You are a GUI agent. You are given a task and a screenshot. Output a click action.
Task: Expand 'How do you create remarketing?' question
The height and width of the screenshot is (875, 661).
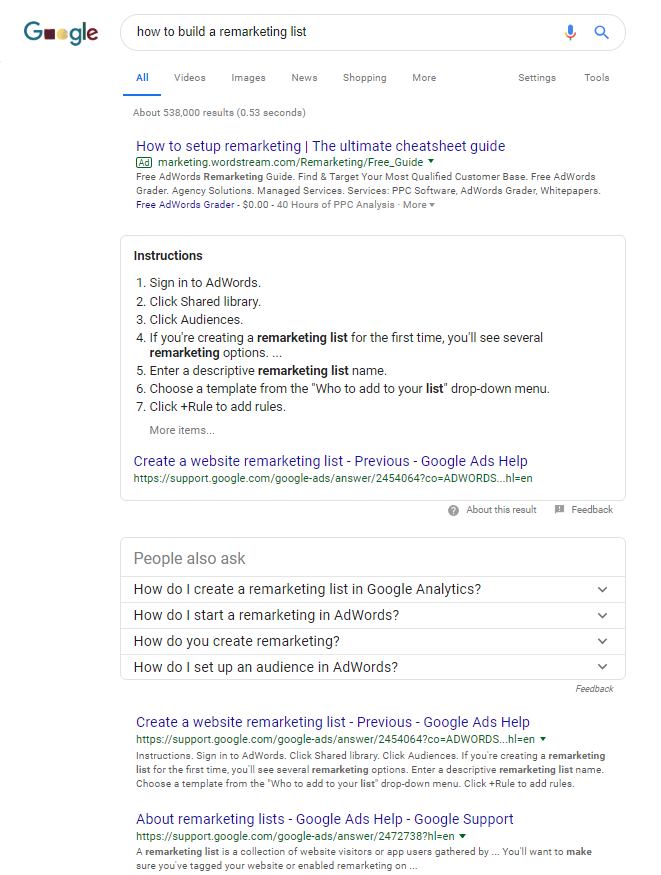(602, 641)
